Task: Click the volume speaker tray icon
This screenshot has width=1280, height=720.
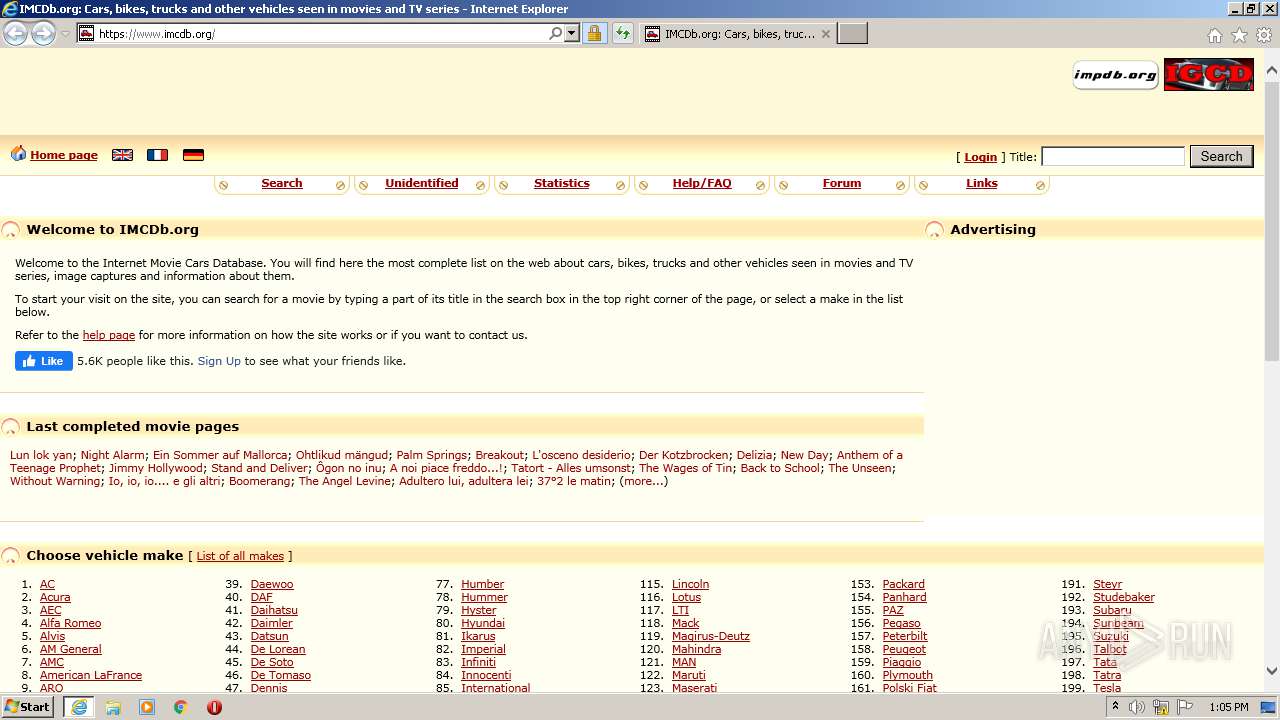Action: (1137, 707)
